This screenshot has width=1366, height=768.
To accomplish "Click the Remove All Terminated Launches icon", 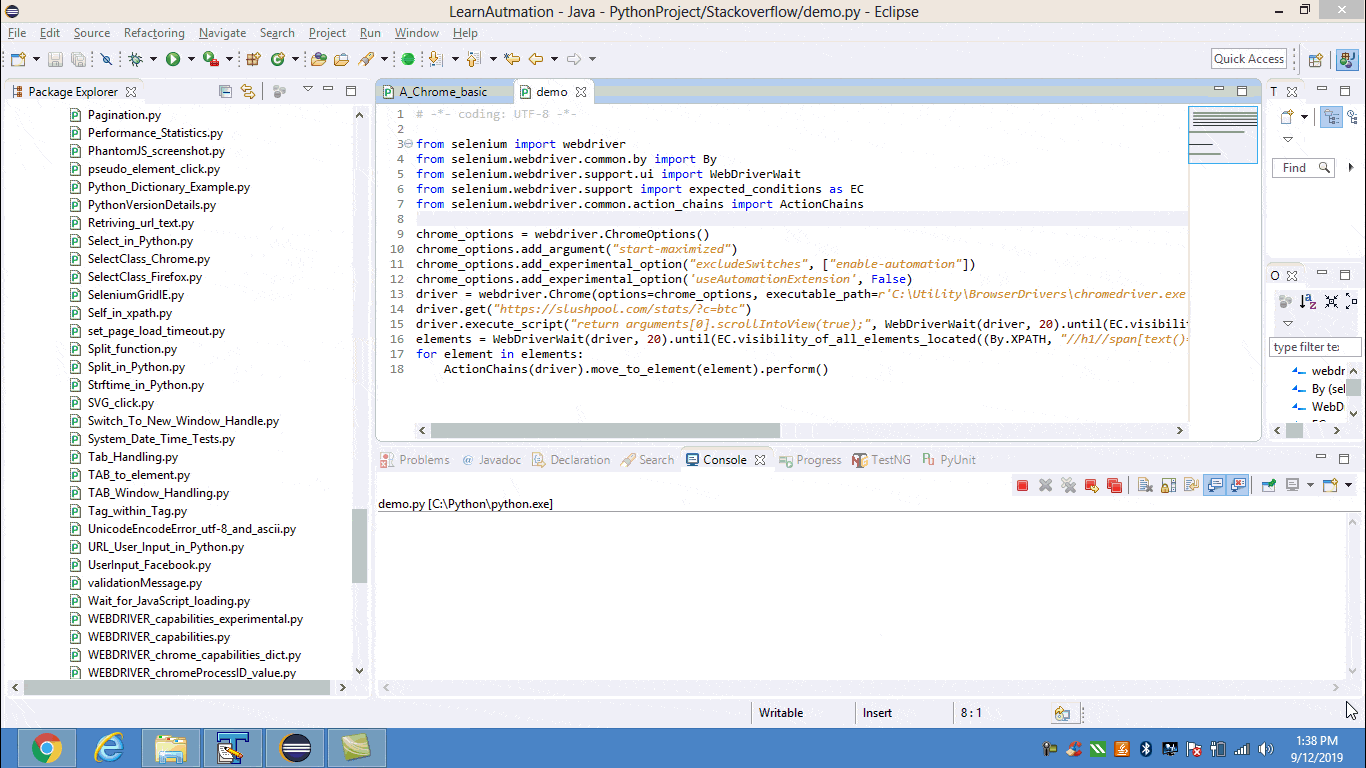I will [x=1068, y=486].
